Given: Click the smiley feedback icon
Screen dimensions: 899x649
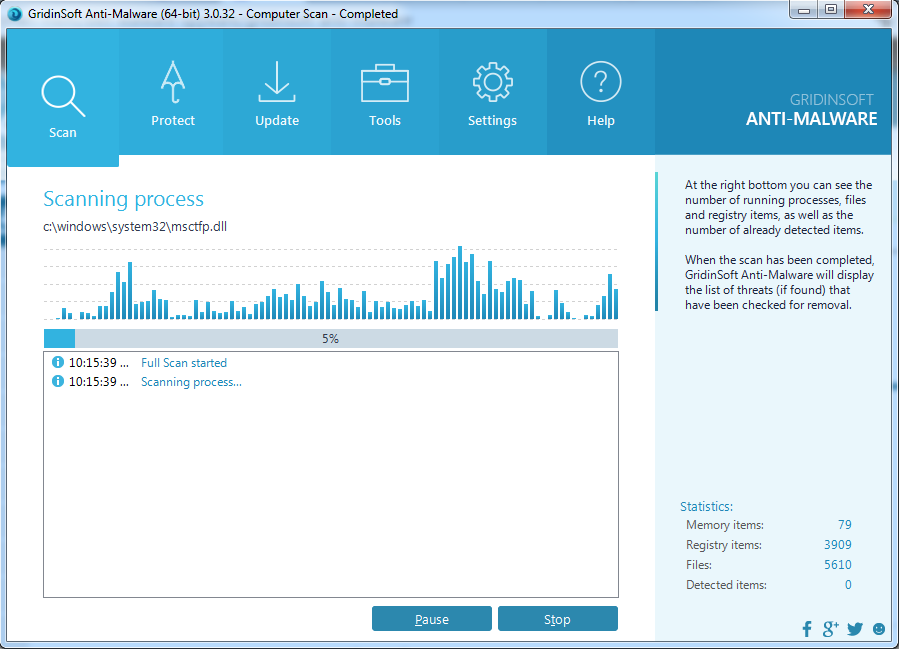Looking at the screenshot, I should tap(879, 629).
